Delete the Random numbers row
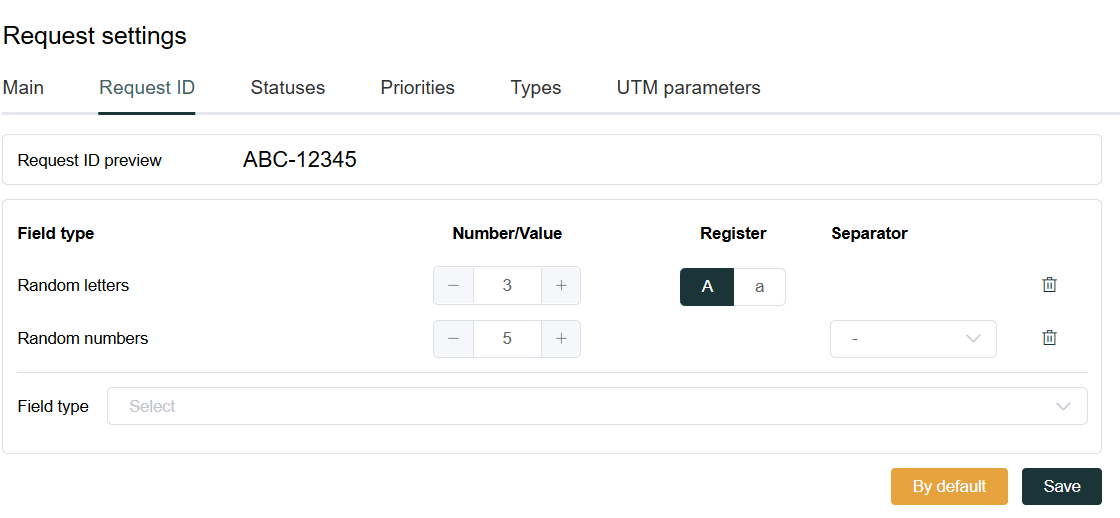 click(x=1049, y=338)
